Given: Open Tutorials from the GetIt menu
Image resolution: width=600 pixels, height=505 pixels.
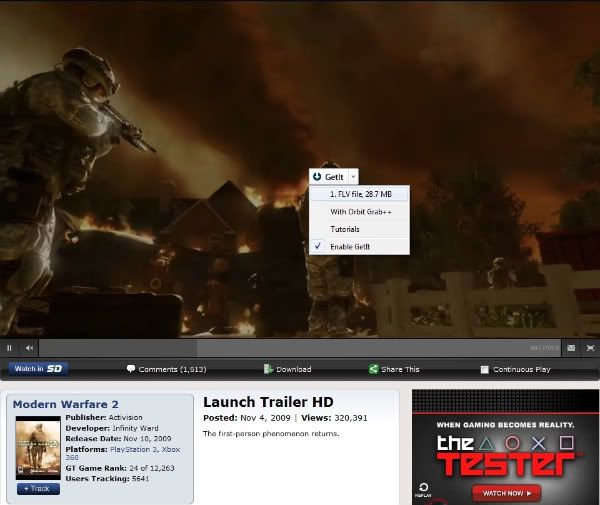Looking at the screenshot, I should 345,229.
